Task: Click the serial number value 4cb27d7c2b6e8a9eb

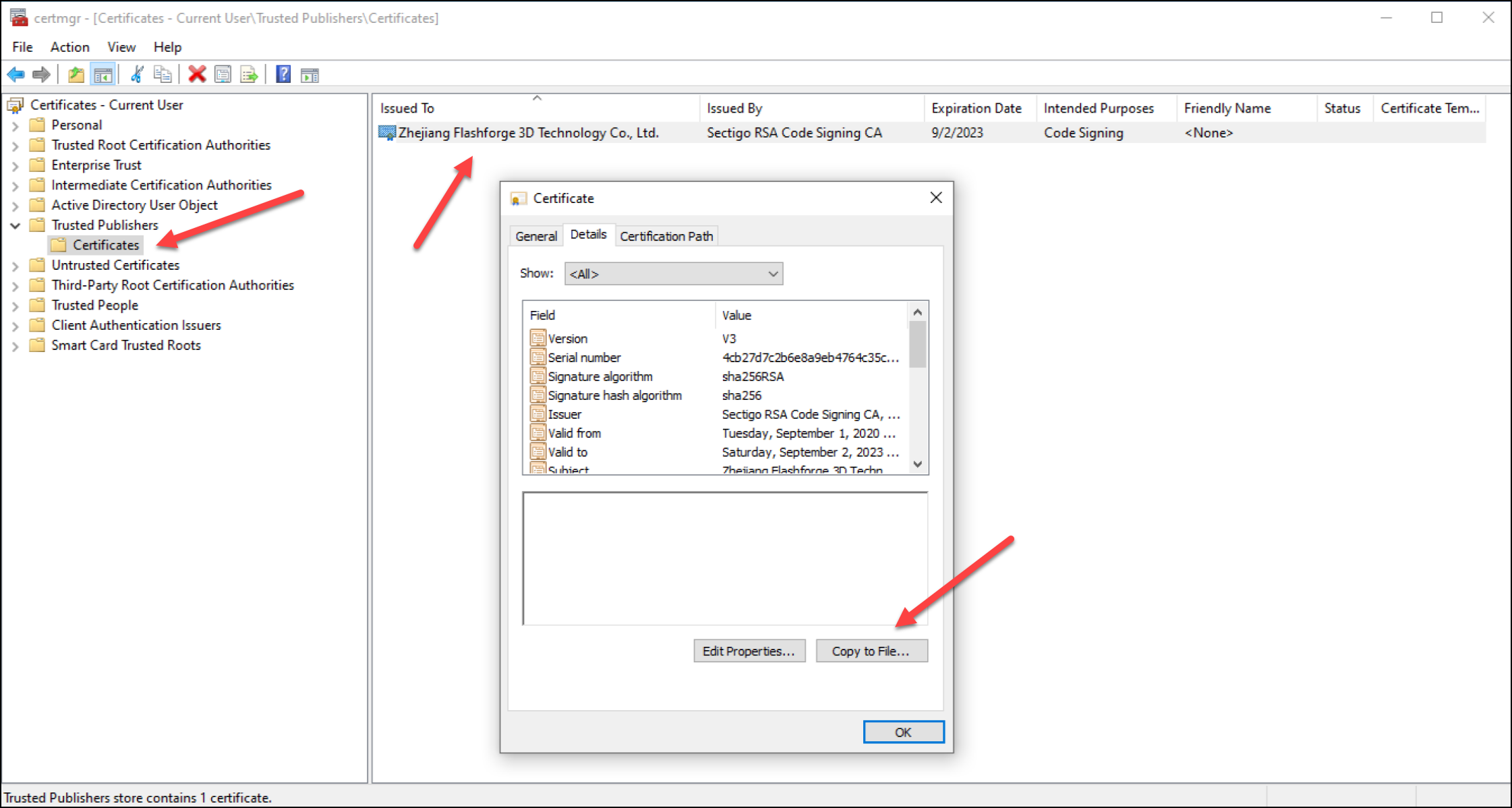Action: point(811,357)
